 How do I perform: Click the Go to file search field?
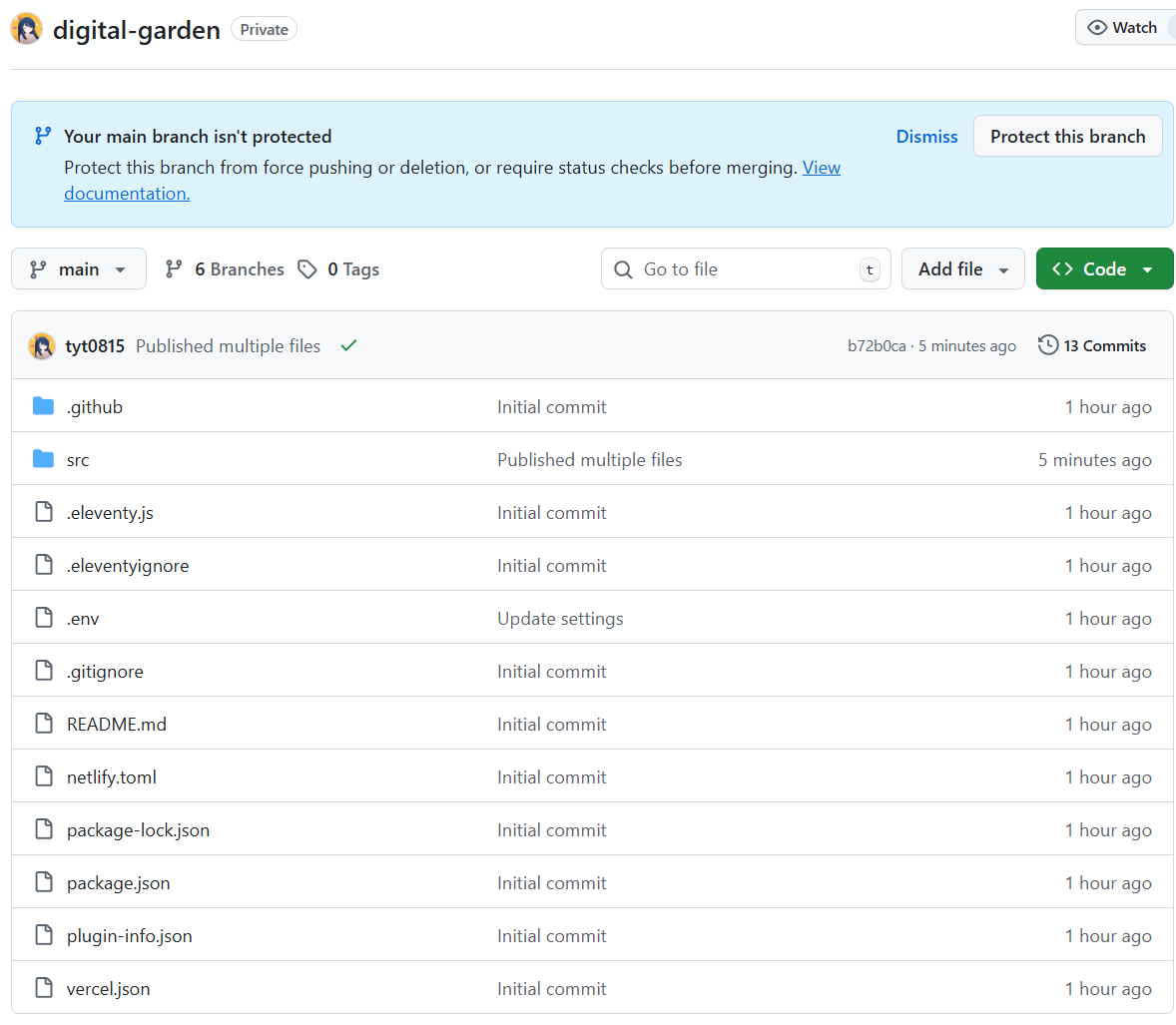745,269
